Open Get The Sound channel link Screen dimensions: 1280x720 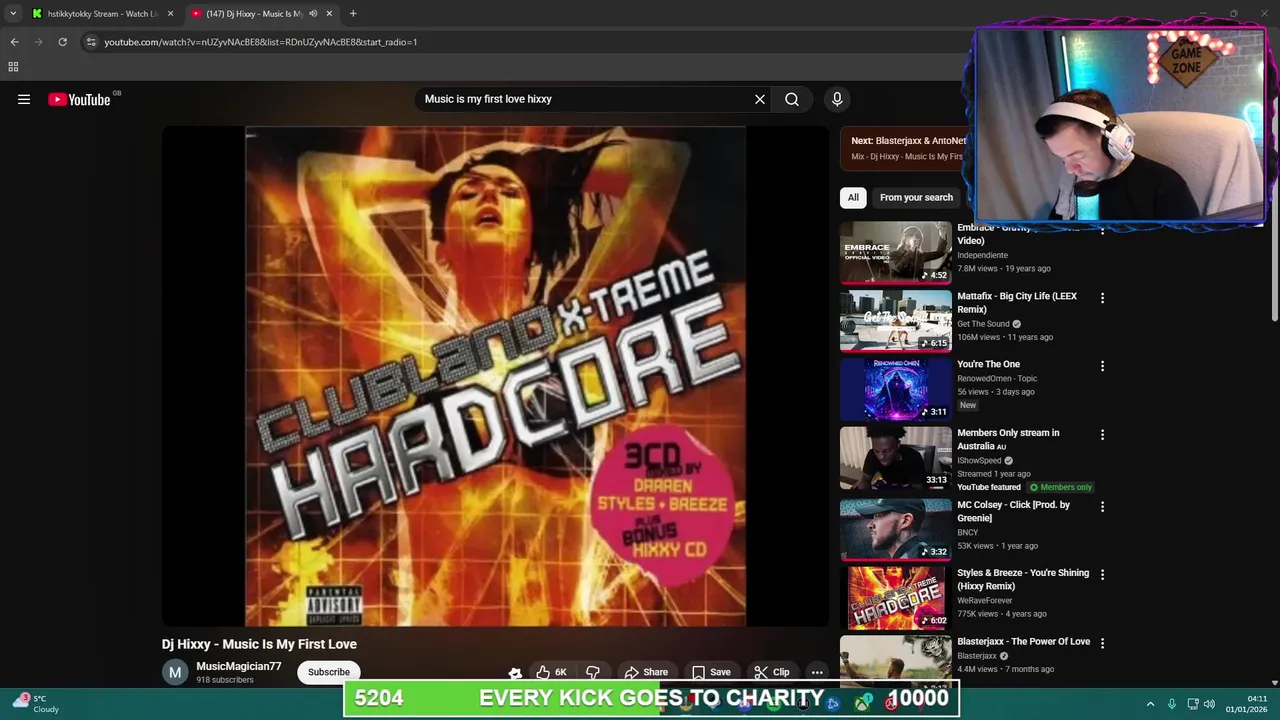point(983,324)
